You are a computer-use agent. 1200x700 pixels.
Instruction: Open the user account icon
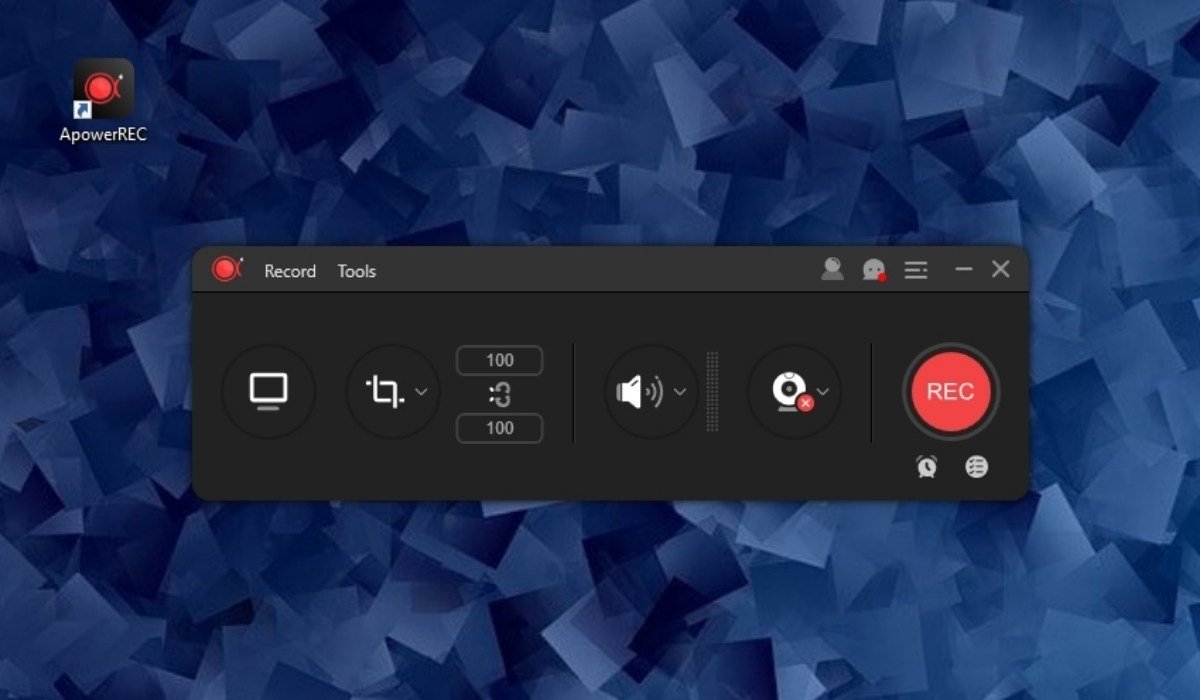(x=832, y=269)
